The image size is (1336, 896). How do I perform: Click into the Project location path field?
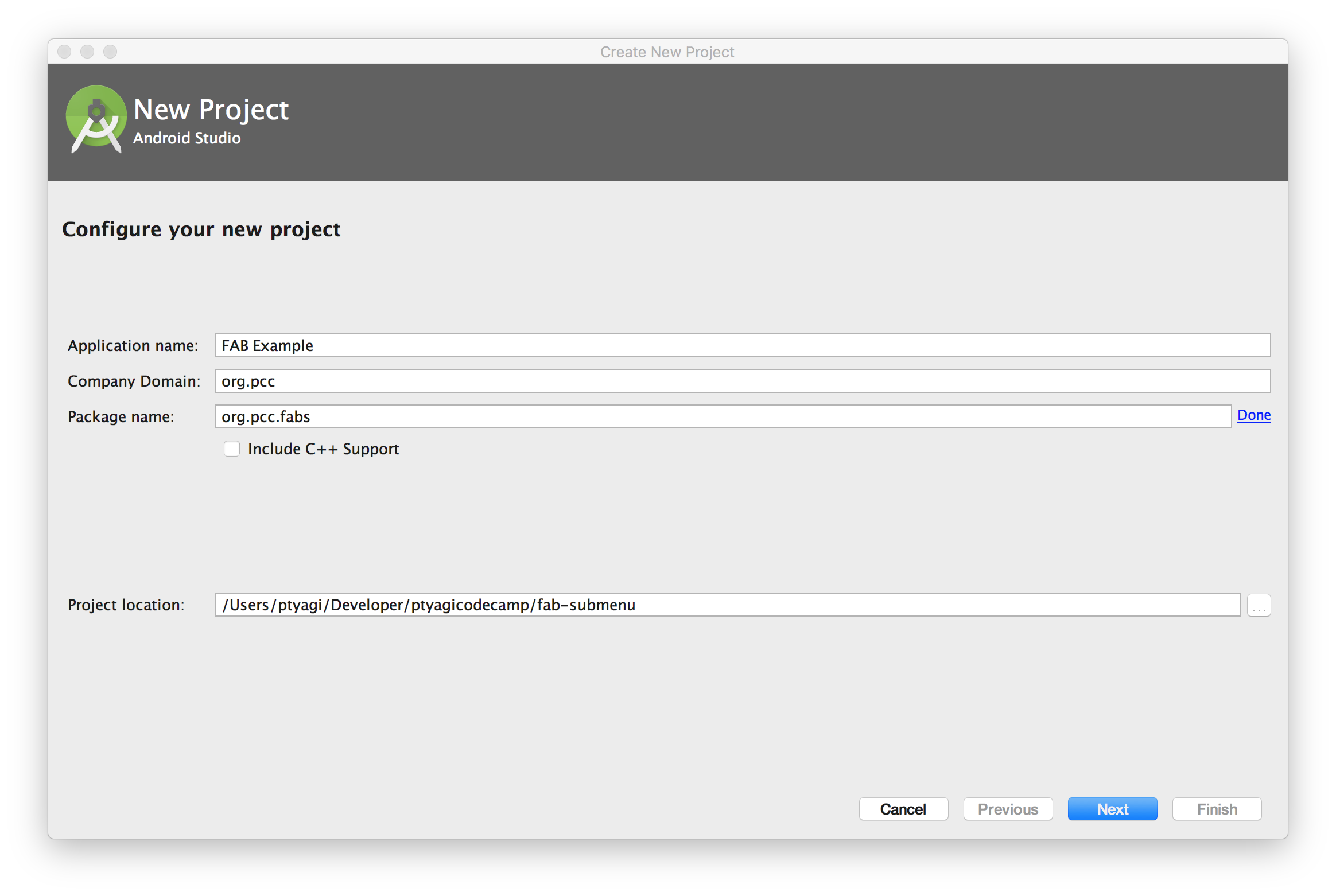tap(728, 605)
